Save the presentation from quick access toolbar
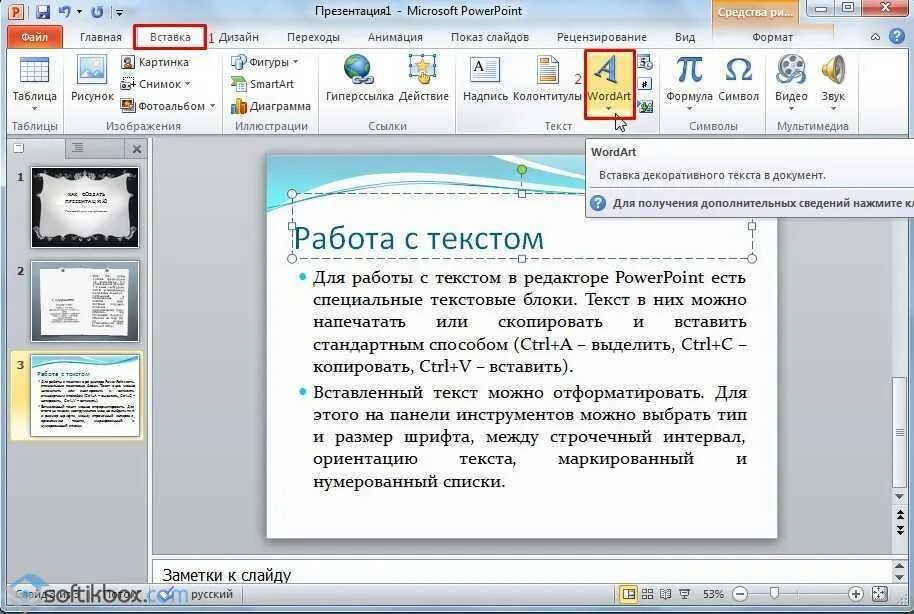Viewport: 914px width, 614px height. click(42, 11)
